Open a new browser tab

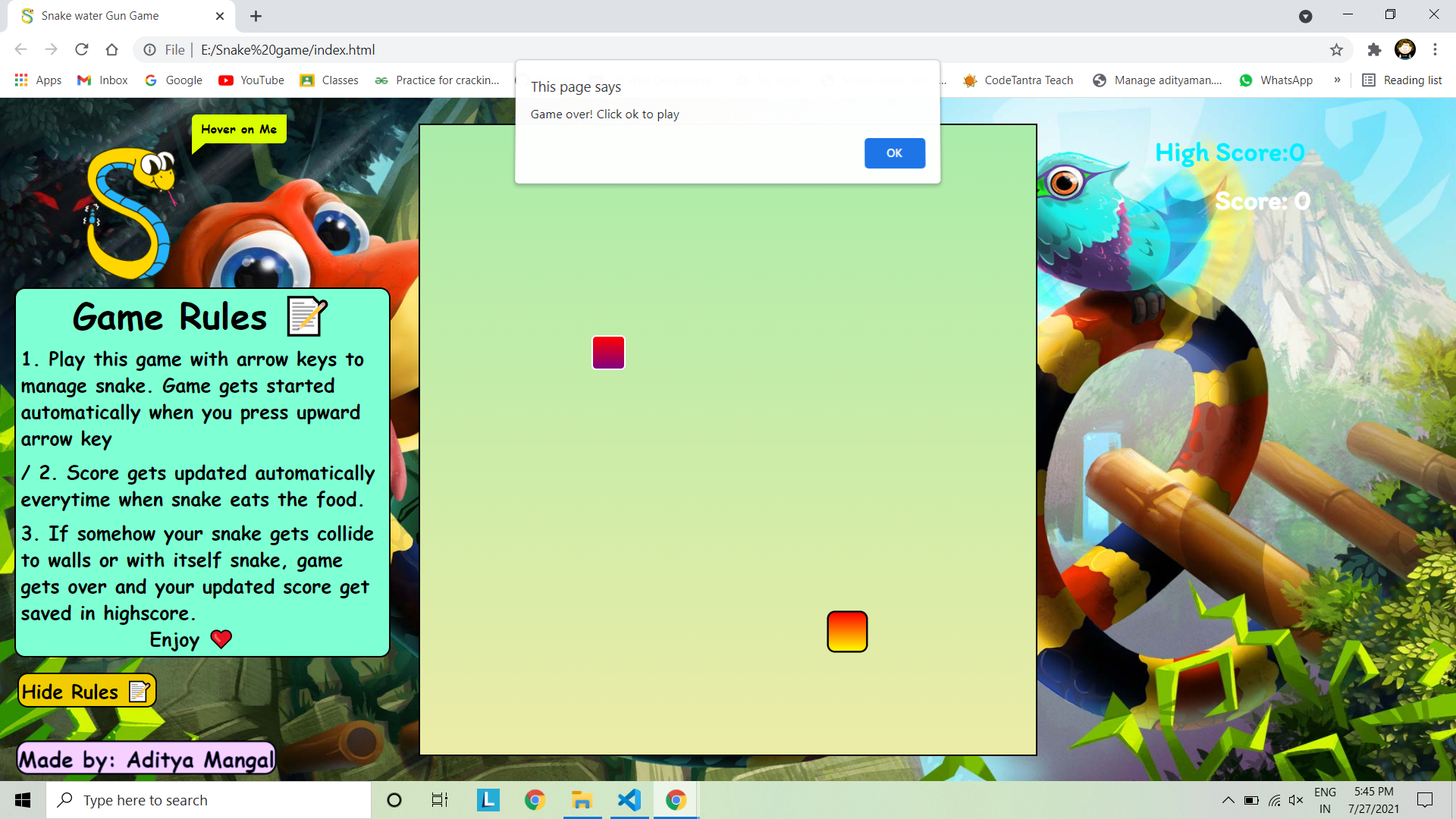pos(256,16)
